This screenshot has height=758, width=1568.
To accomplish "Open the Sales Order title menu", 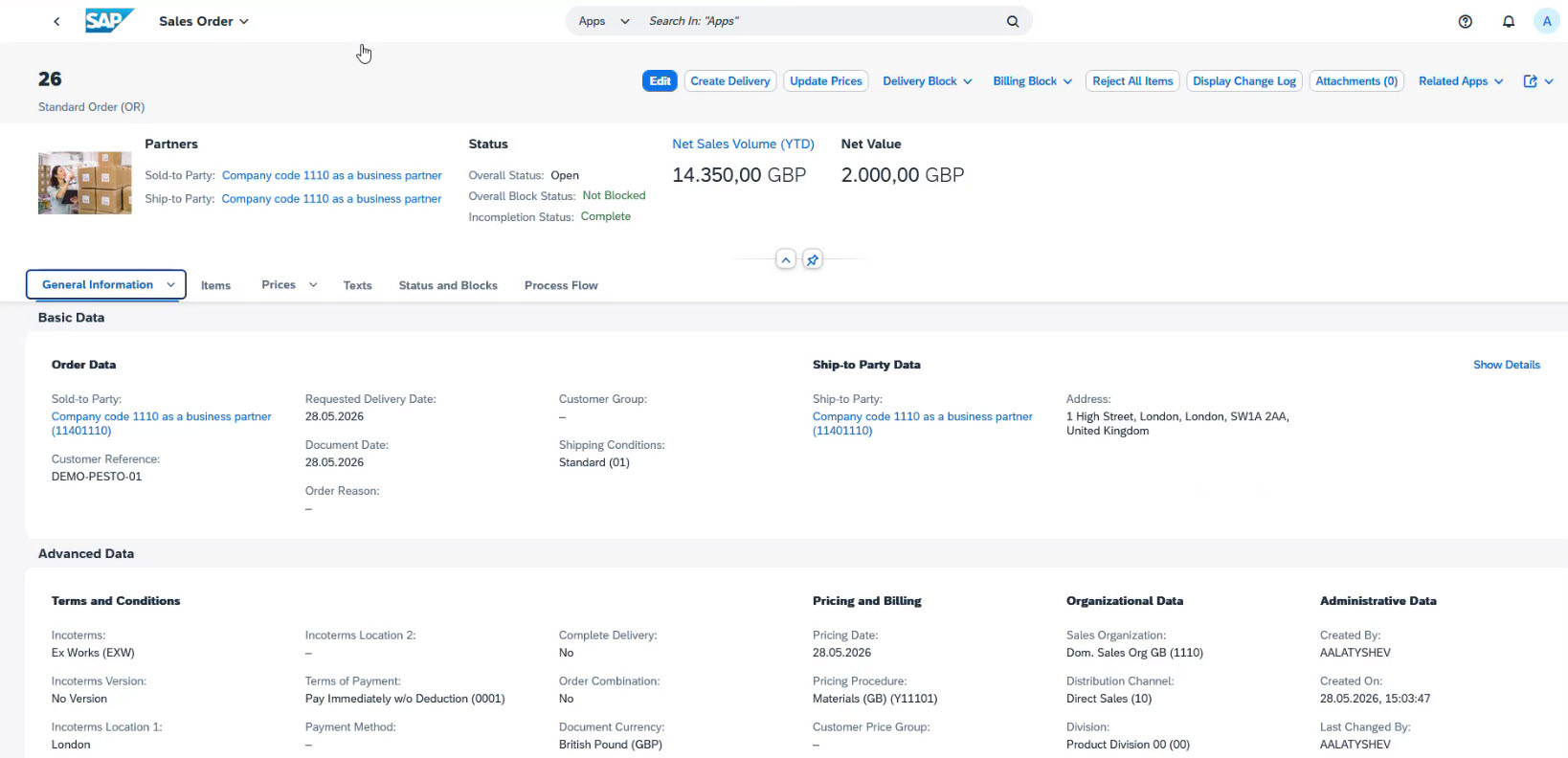I will click(204, 21).
